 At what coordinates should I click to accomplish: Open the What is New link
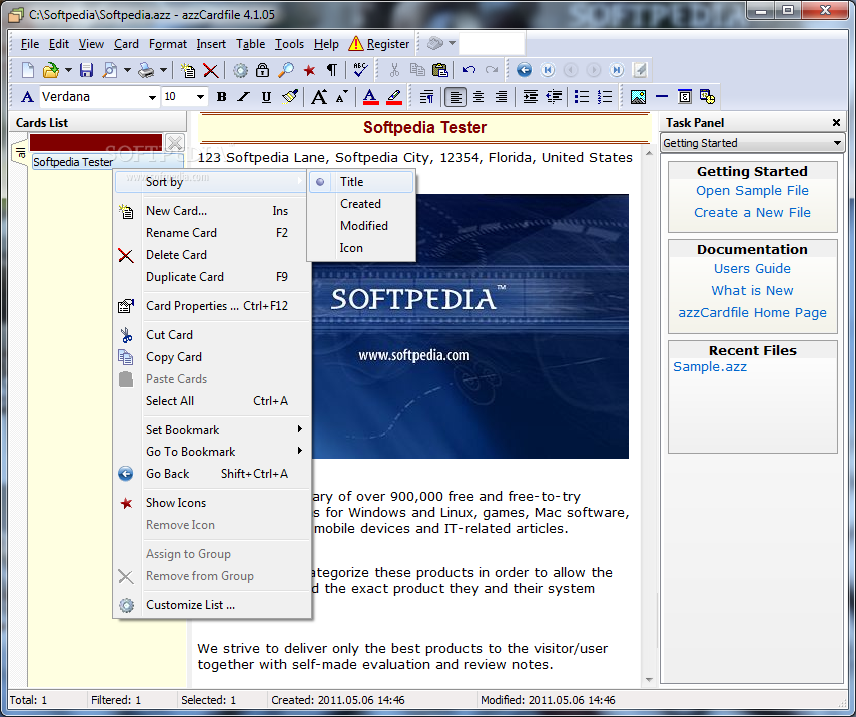pos(752,291)
